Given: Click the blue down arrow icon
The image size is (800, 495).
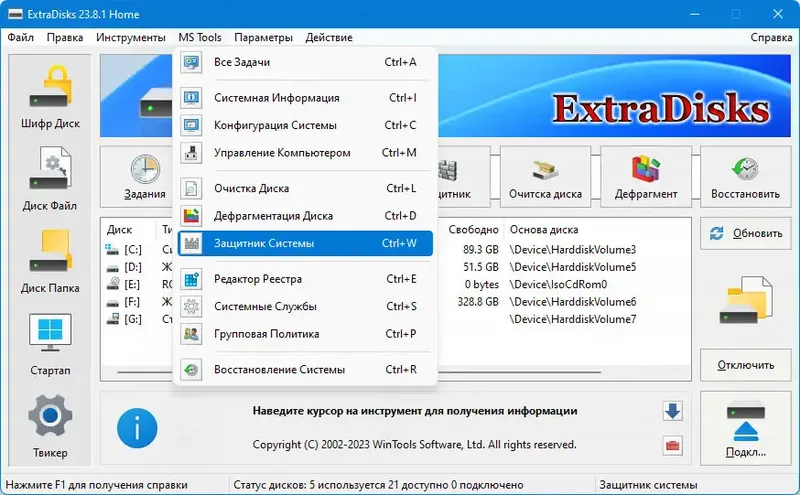Looking at the screenshot, I should [672, 411].
